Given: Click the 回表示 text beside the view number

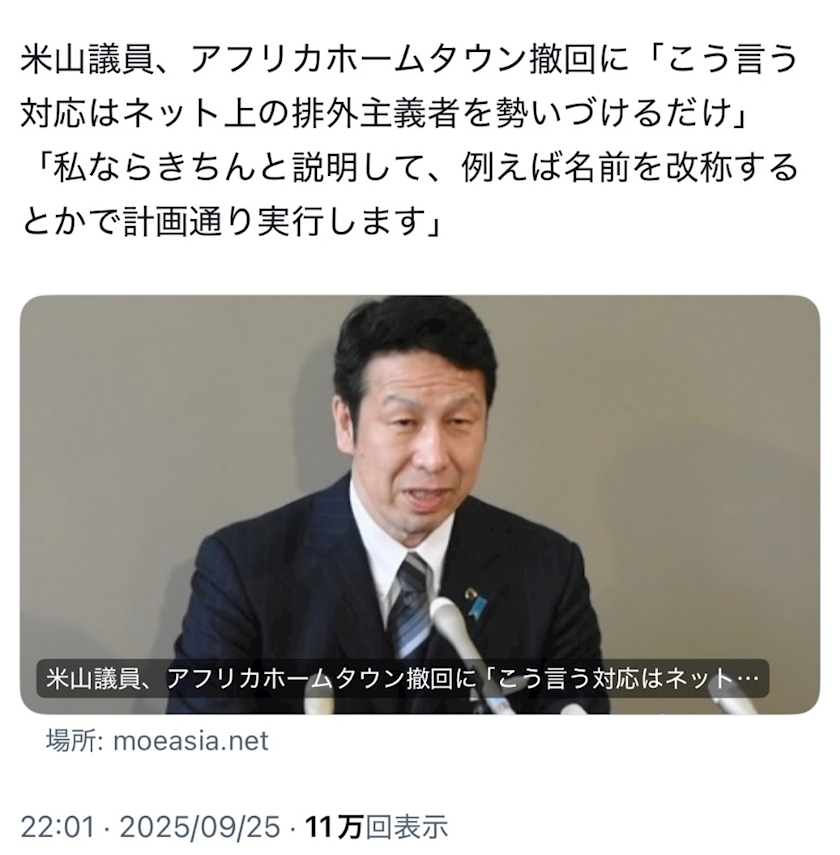Looking at the screenshot, I should point(406,827).
